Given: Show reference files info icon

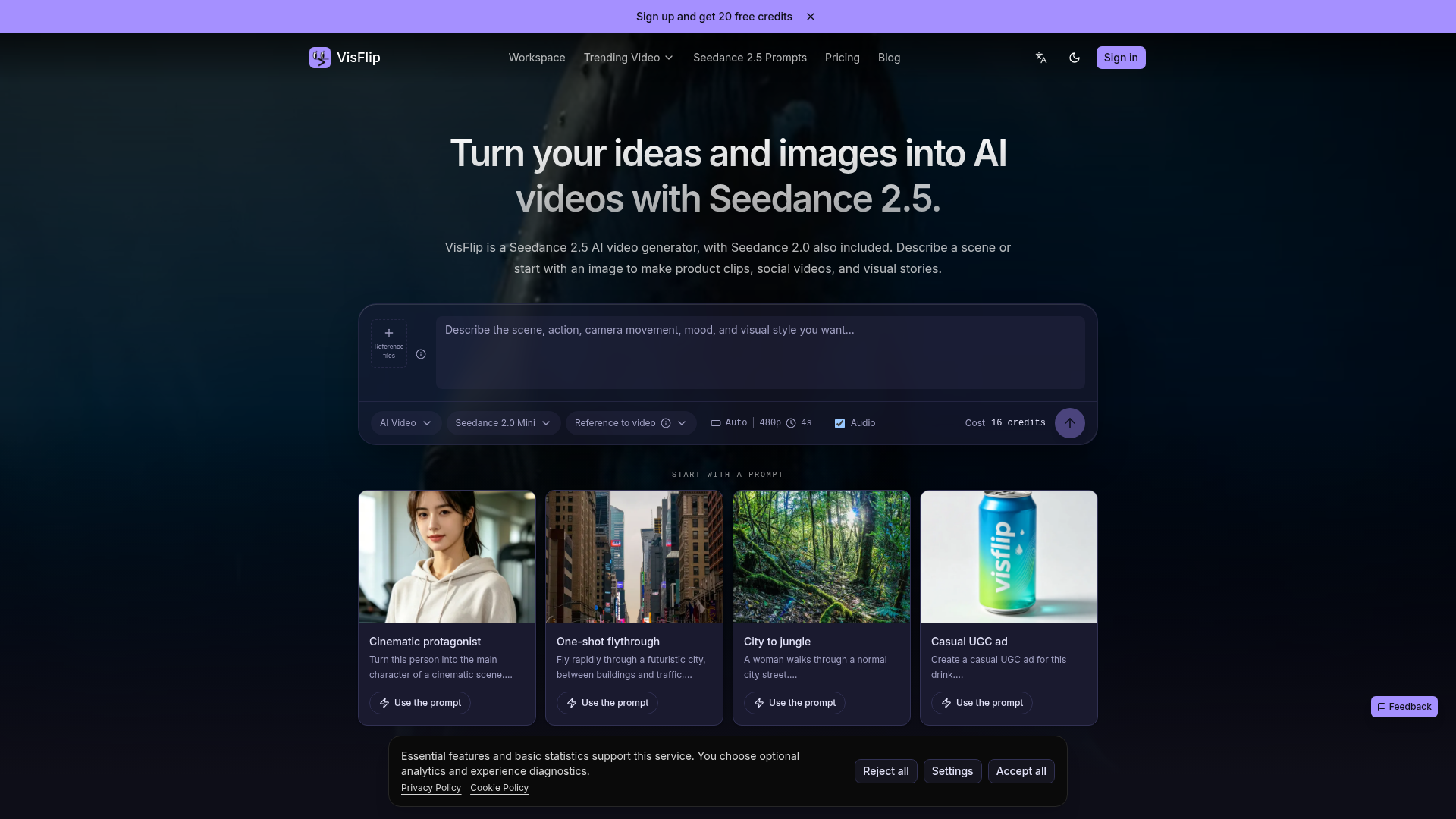Looking at the screenshot, I should tap(421, 354).
